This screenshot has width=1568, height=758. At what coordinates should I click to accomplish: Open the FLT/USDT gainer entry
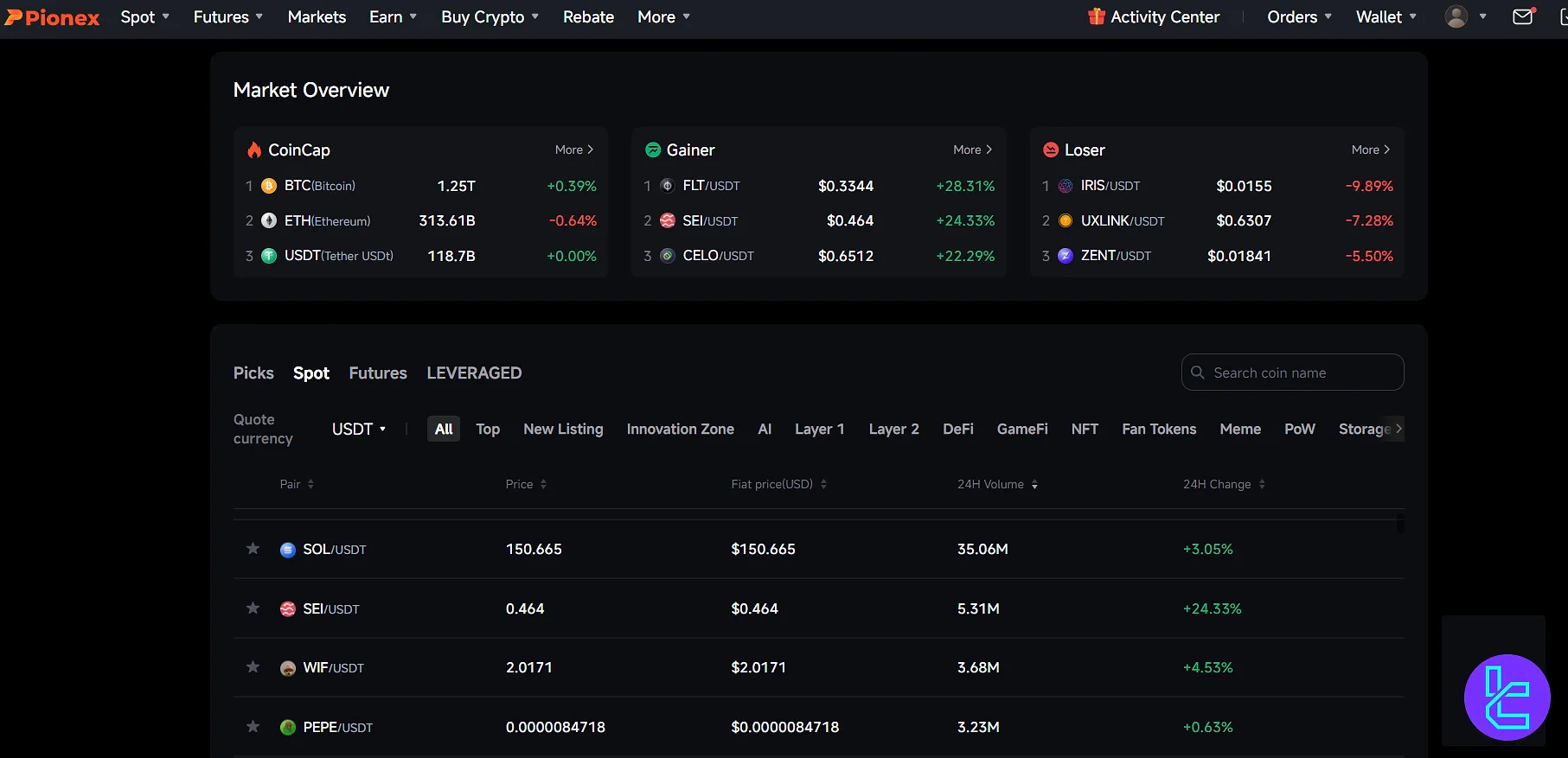pos(819,186)
